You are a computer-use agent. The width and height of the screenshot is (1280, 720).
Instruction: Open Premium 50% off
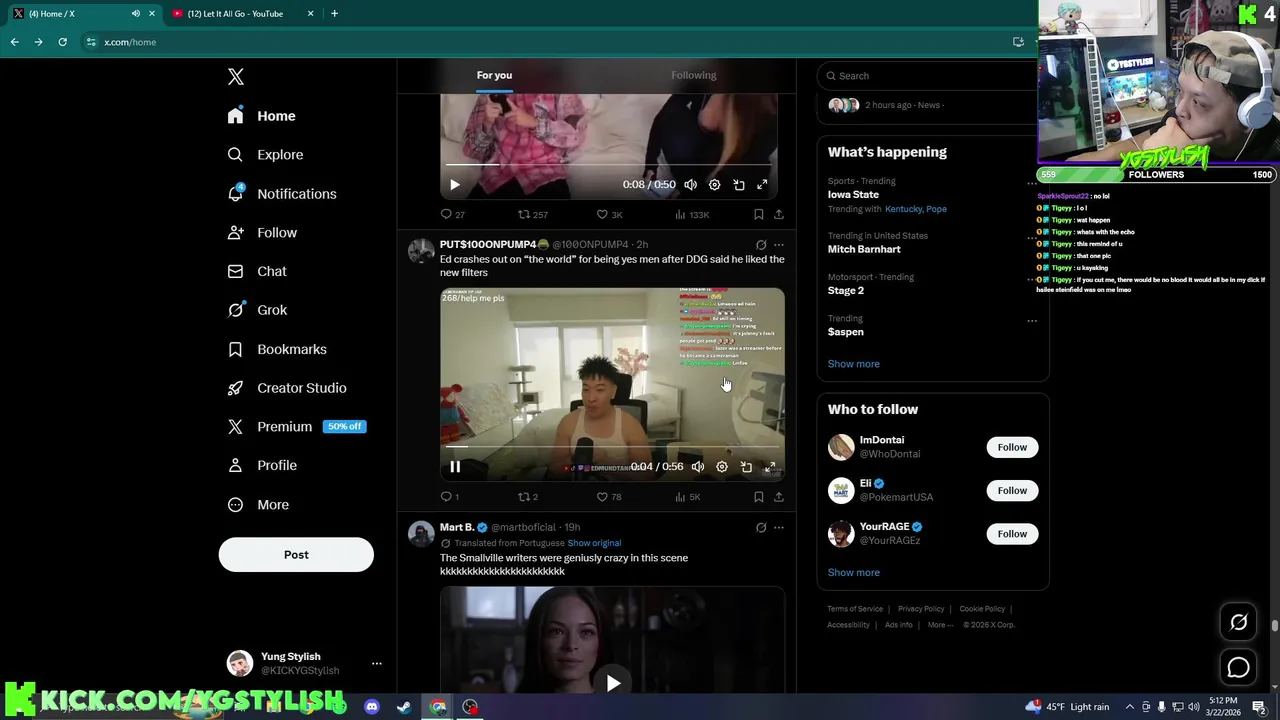[x=297, y=427]
